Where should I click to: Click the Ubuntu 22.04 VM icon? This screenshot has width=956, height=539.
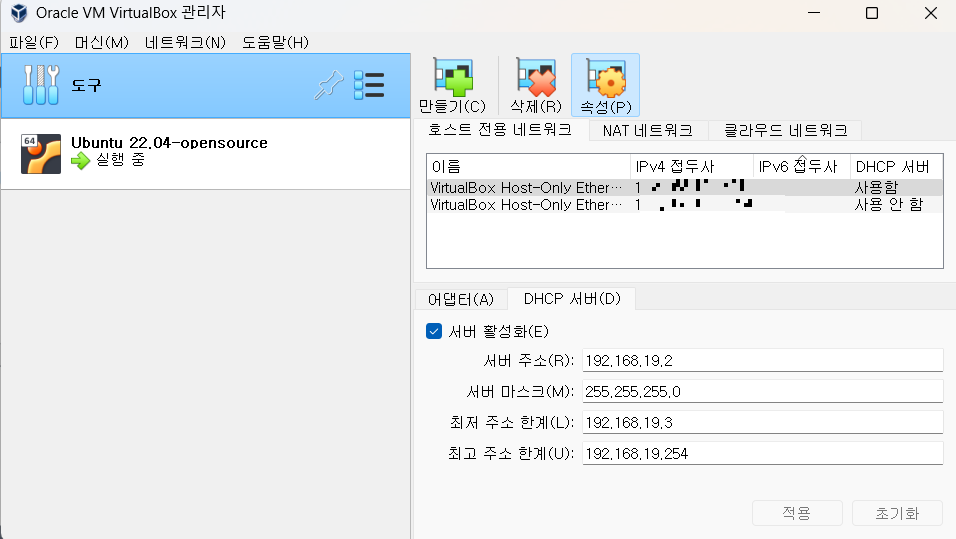pyautogui.click(x=41, y=154)
